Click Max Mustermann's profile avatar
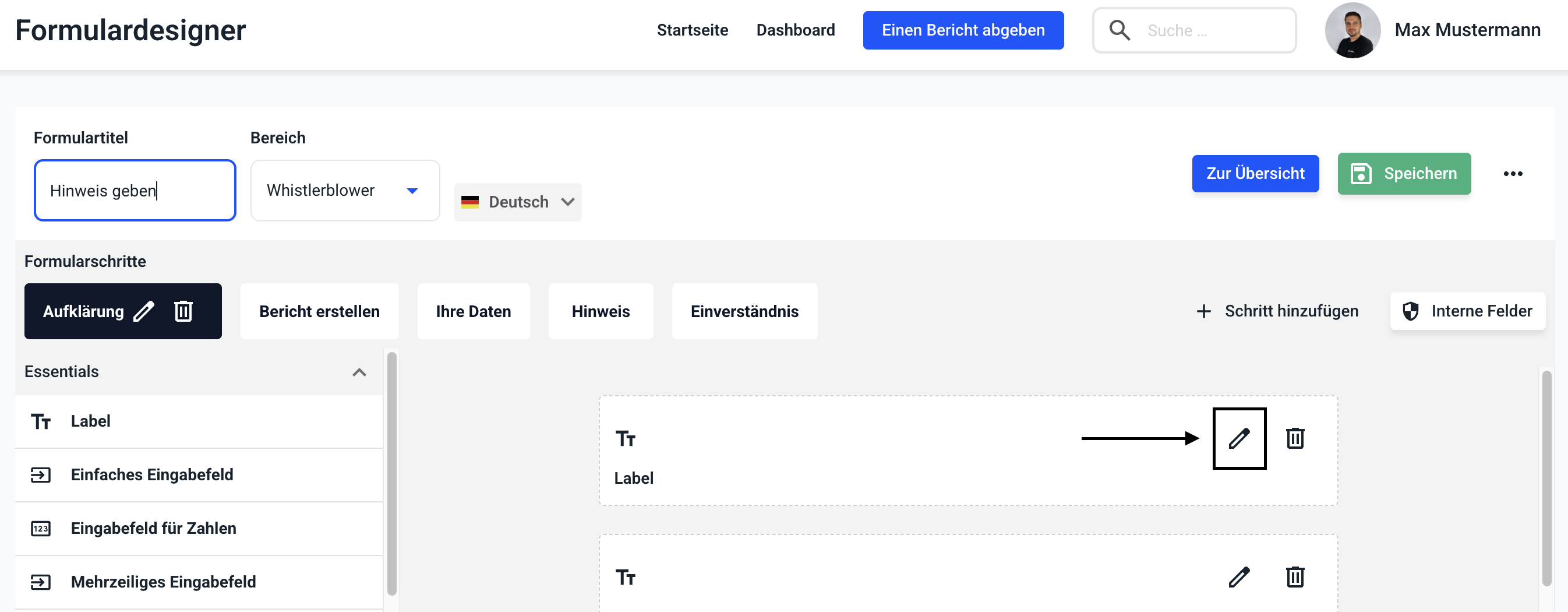This screenshot has height=612, width=1568. click(1352, 30)
